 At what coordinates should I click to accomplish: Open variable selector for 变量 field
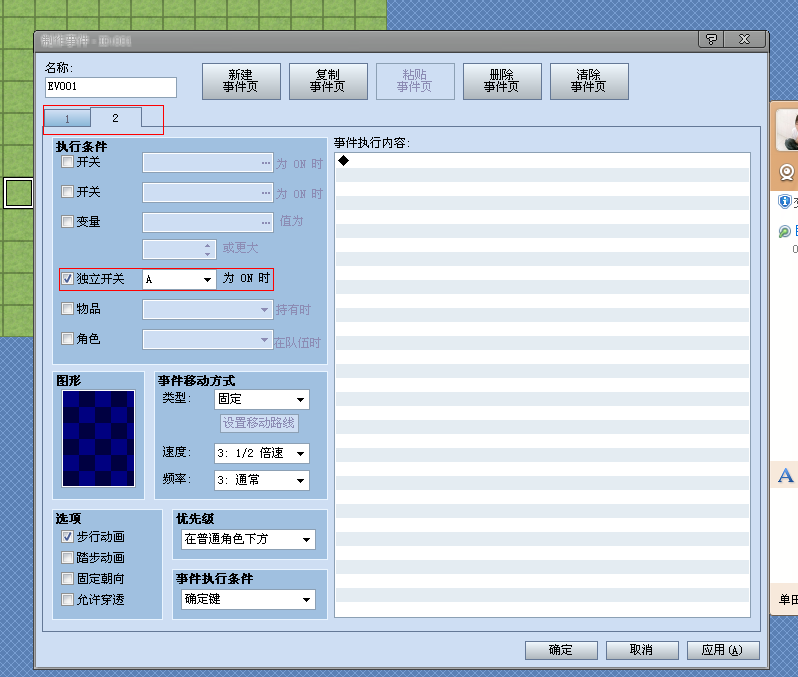pos(266,222)
